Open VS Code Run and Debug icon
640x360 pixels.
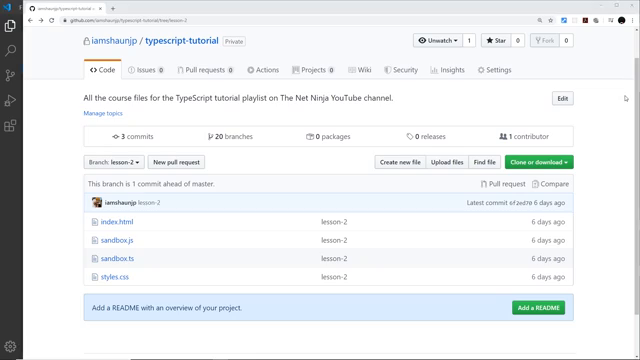pyautogui.click(x=10, y=100)
